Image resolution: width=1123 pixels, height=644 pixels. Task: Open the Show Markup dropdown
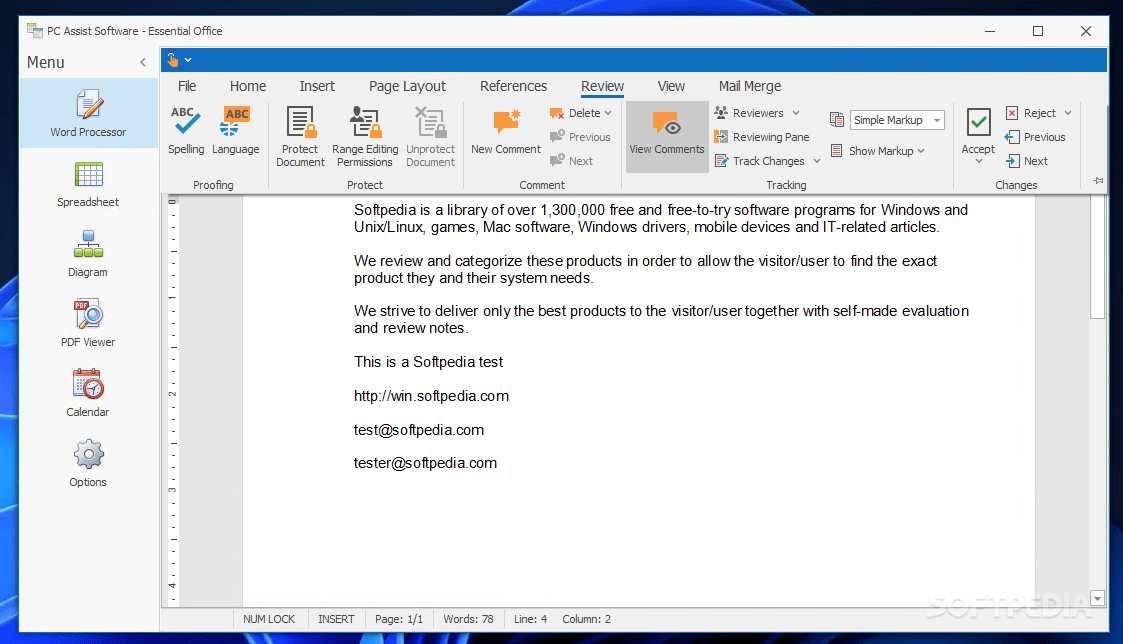pyautogui.click(x=878, y=150)
